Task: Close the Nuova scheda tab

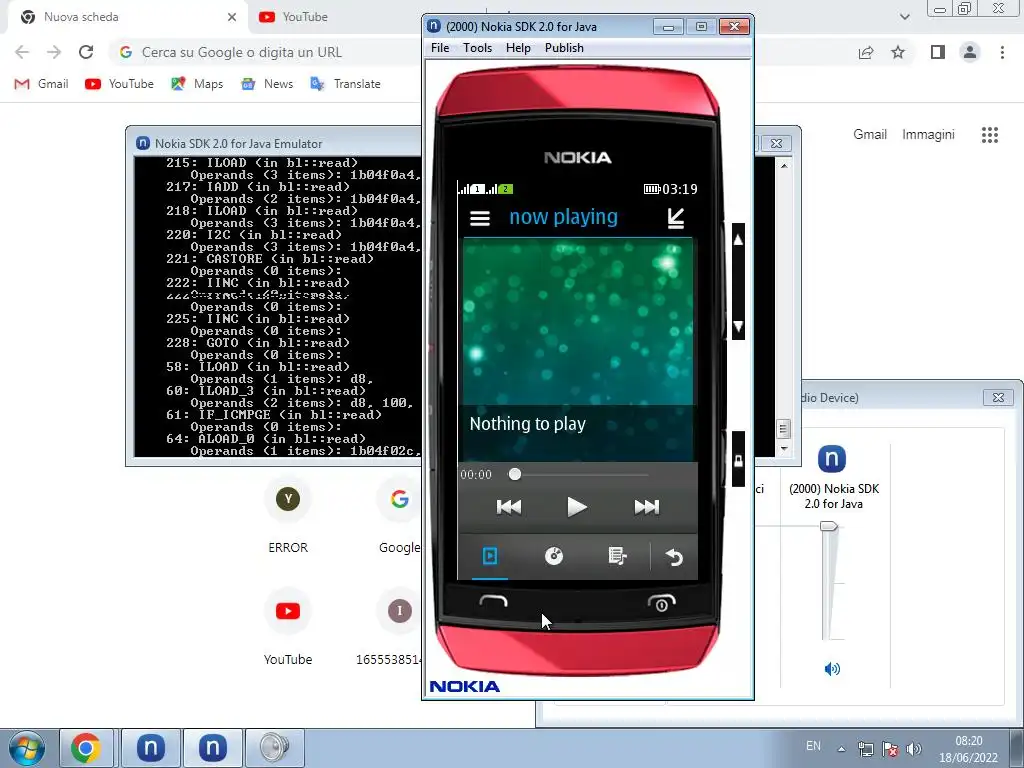Action: point(232,17)
